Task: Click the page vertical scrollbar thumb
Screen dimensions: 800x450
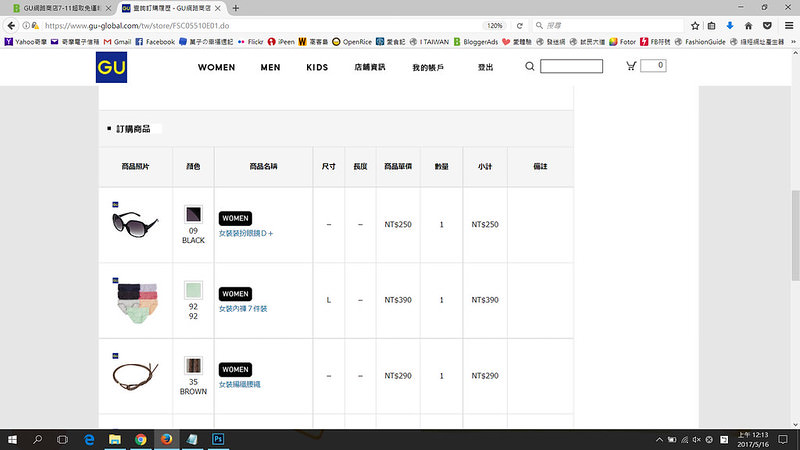Action: tap(795, 235)
